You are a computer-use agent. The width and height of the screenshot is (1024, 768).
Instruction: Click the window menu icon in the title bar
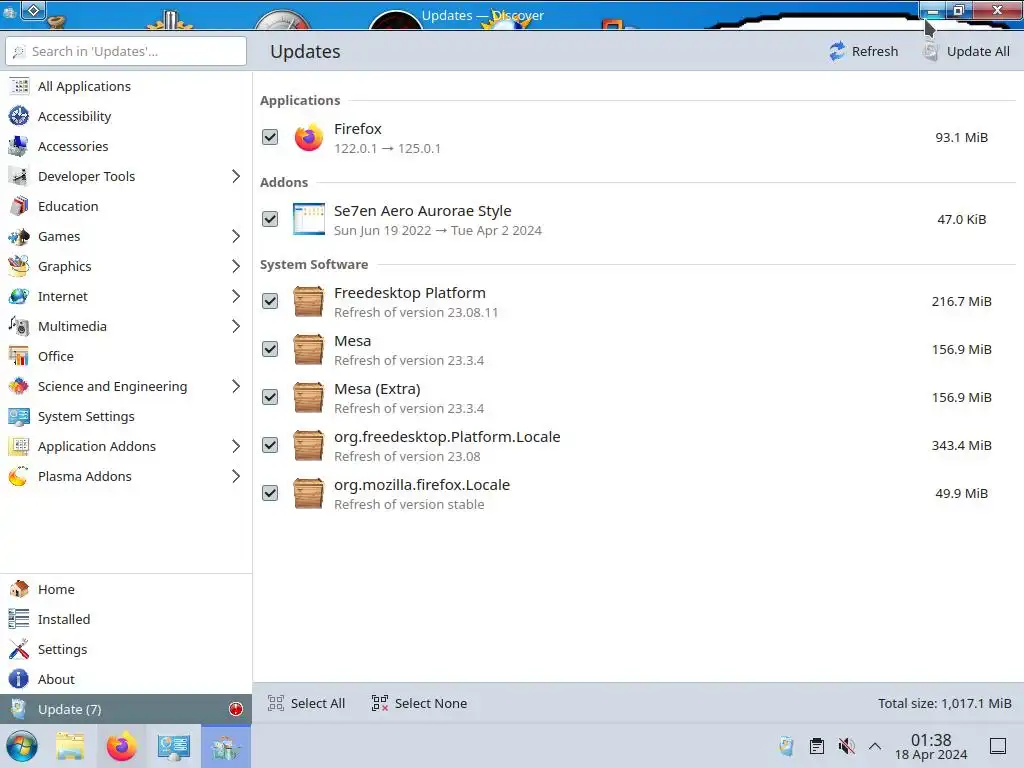pos(33,10)
